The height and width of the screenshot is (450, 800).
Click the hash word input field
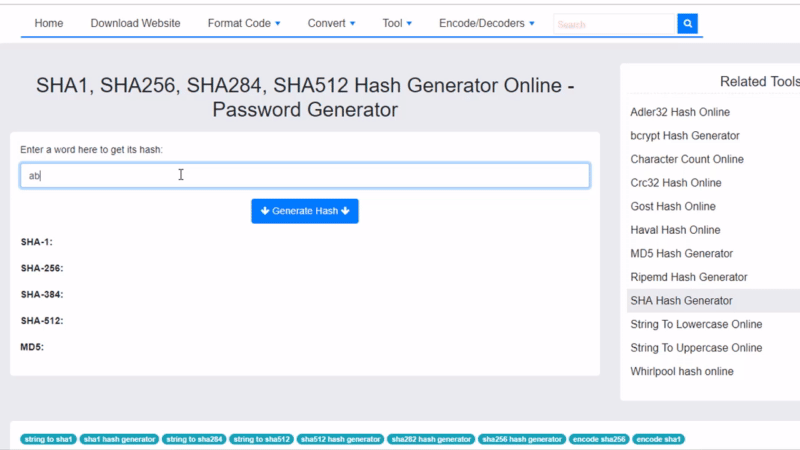coord(304,175)
